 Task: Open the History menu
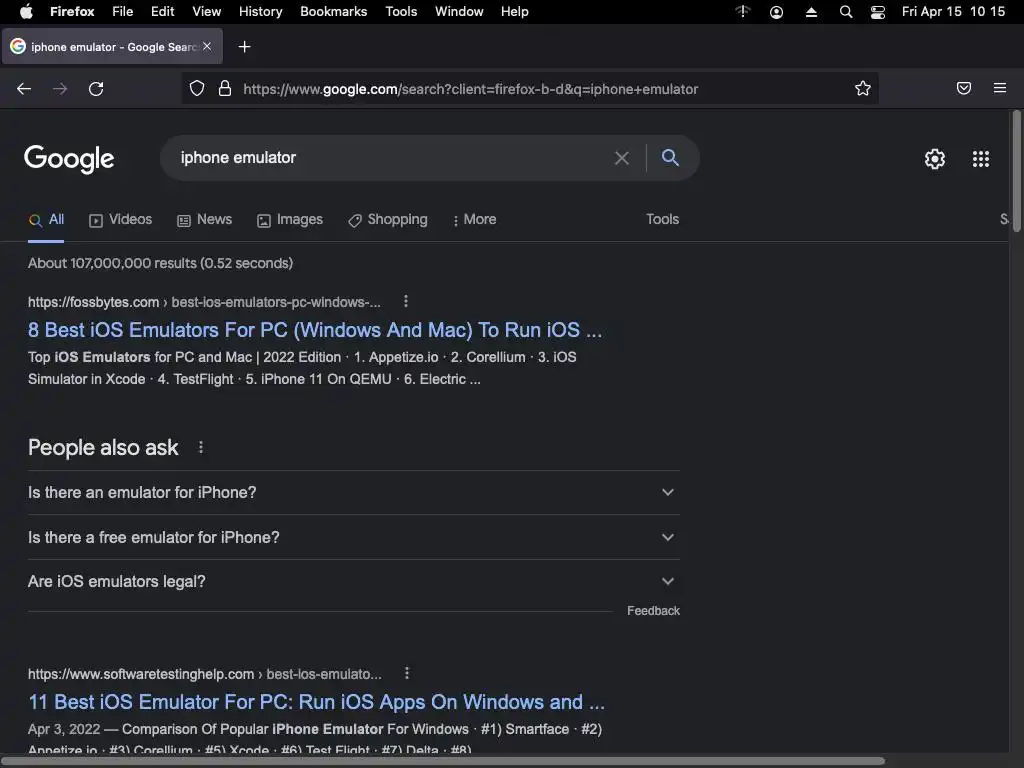point(260,12)
